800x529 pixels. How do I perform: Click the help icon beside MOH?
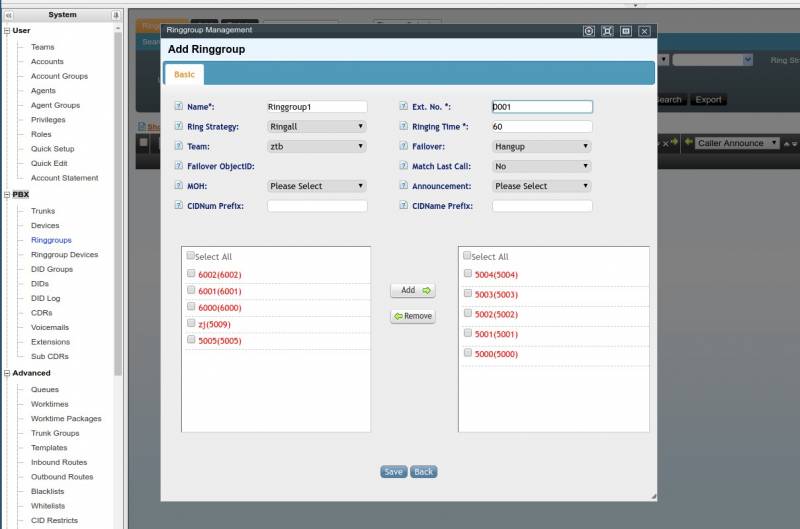click(179, 186)
